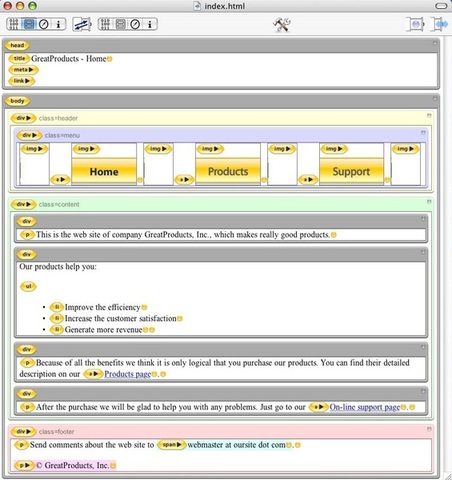Select li tag of 'Improve the efficiency'

(x=57, y=307)
